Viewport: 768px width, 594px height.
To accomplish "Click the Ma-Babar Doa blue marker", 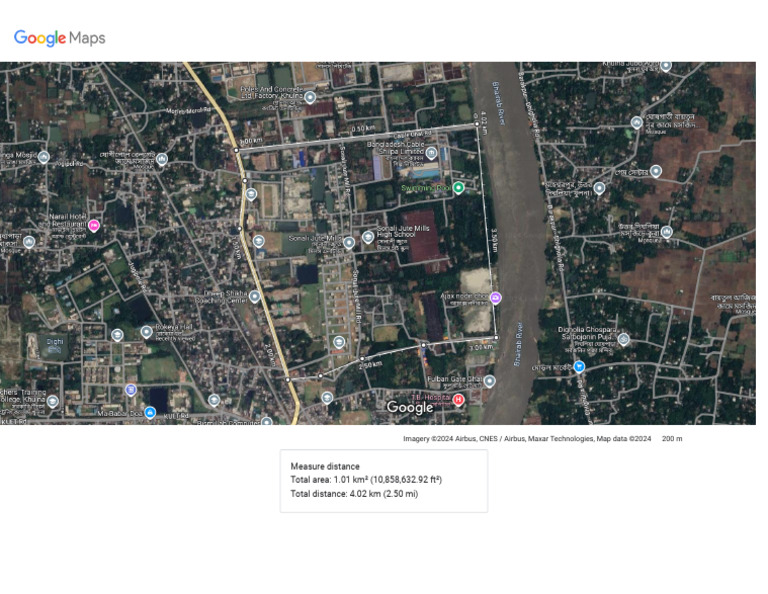I will 150,412.
